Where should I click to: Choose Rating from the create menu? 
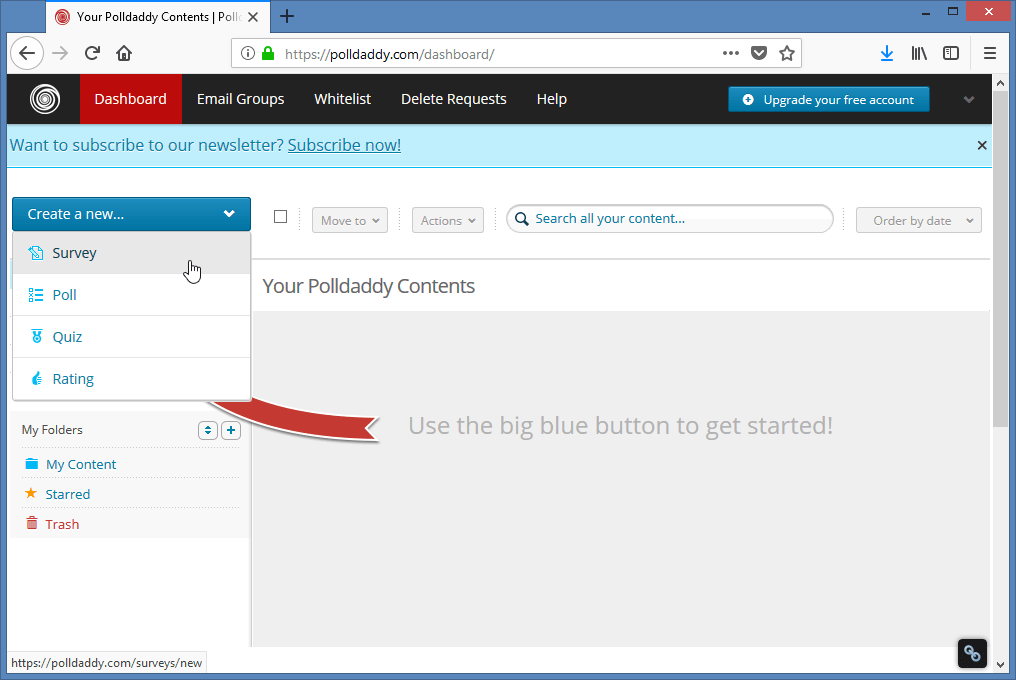pyautogui.click(x=131, y=379)
